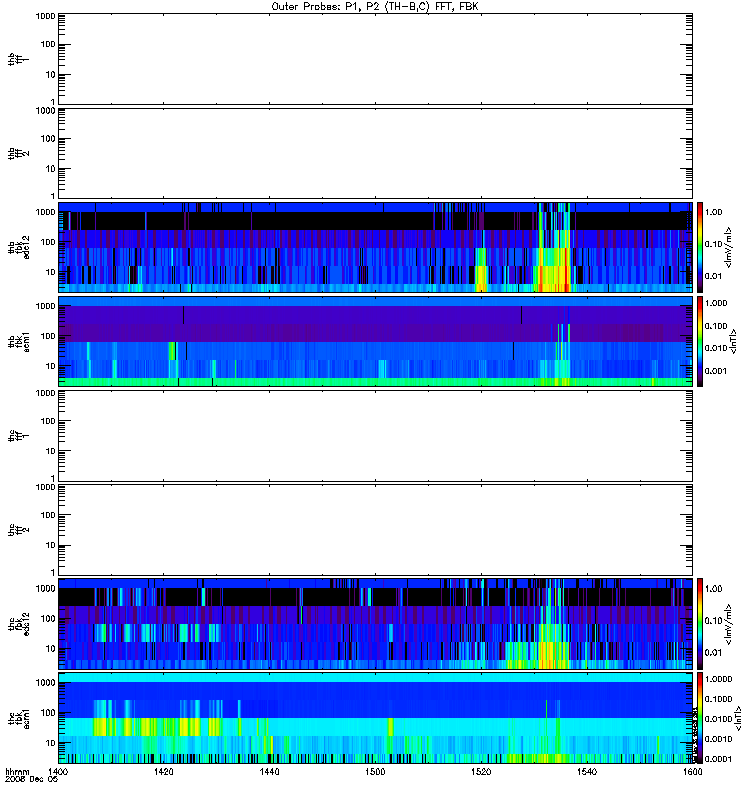Click the 1.000 tick on thb scm1 colorbar
The width and height of the screenshot is (750, 800).
tap(716, 303)
